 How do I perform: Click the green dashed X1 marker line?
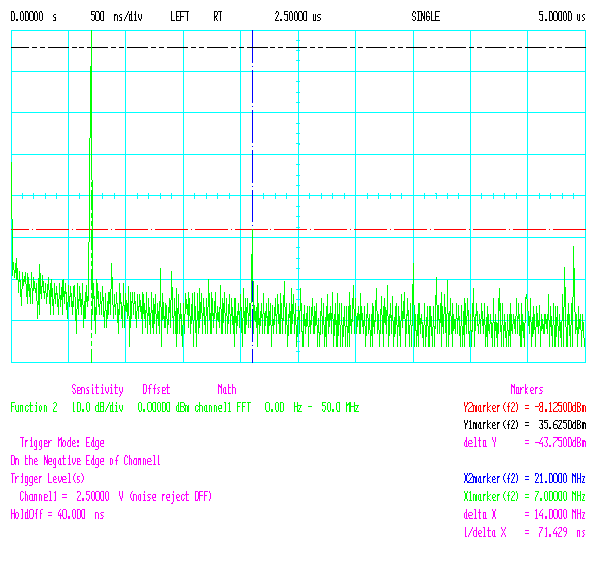tap(91, 196)
